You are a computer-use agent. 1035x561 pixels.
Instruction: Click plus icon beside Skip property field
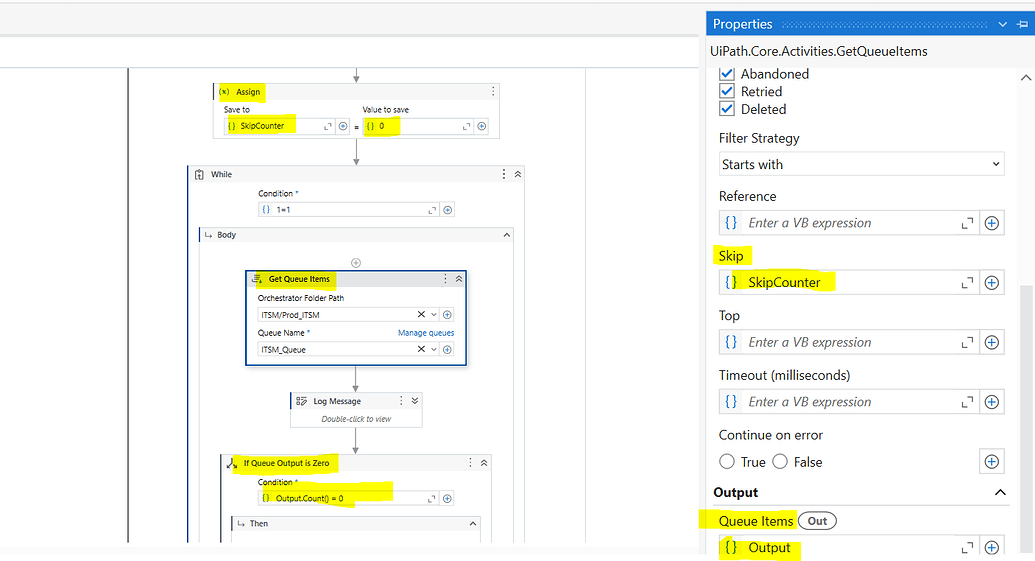coord(991,283)
